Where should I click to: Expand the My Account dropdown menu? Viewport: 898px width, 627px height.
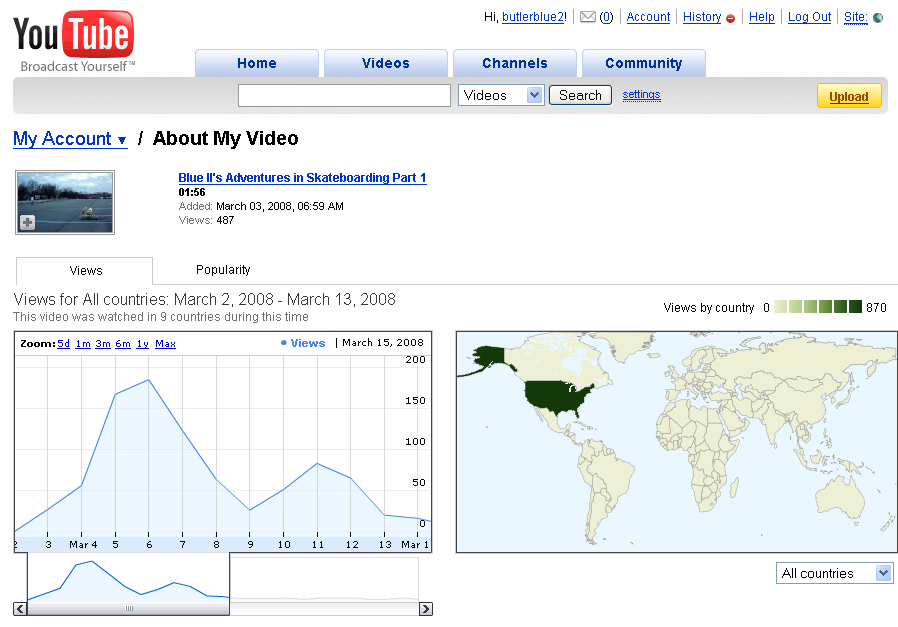click(x=70, y=139)
